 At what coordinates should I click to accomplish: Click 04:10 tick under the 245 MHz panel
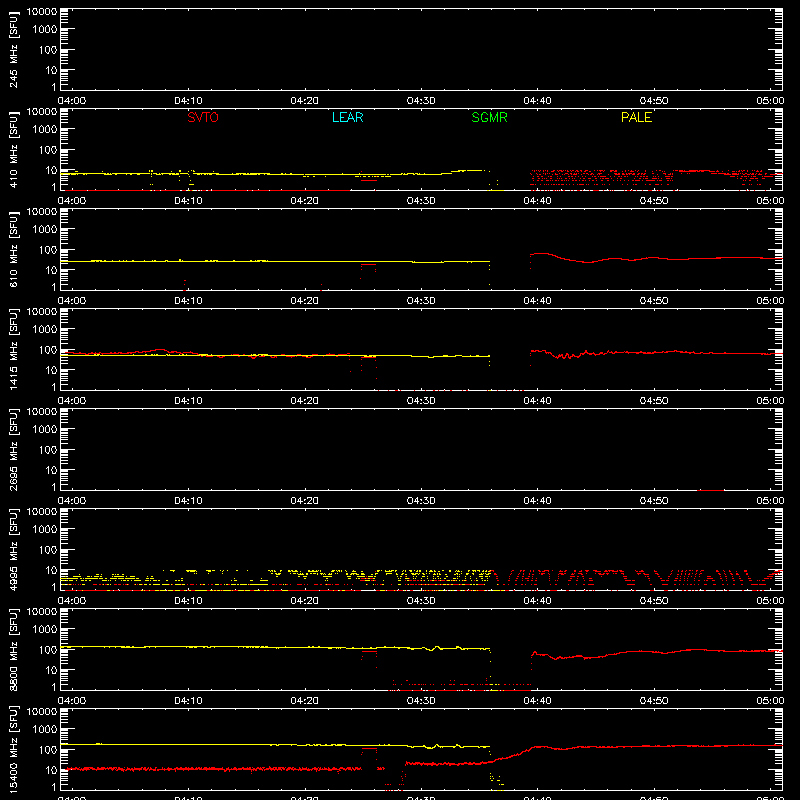(188, 101)
